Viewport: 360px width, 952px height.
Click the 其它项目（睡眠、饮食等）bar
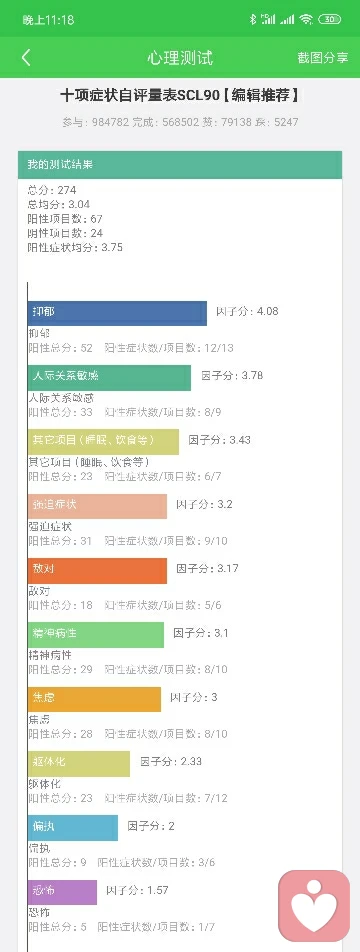pyautogui.click(x=103, y=442)
